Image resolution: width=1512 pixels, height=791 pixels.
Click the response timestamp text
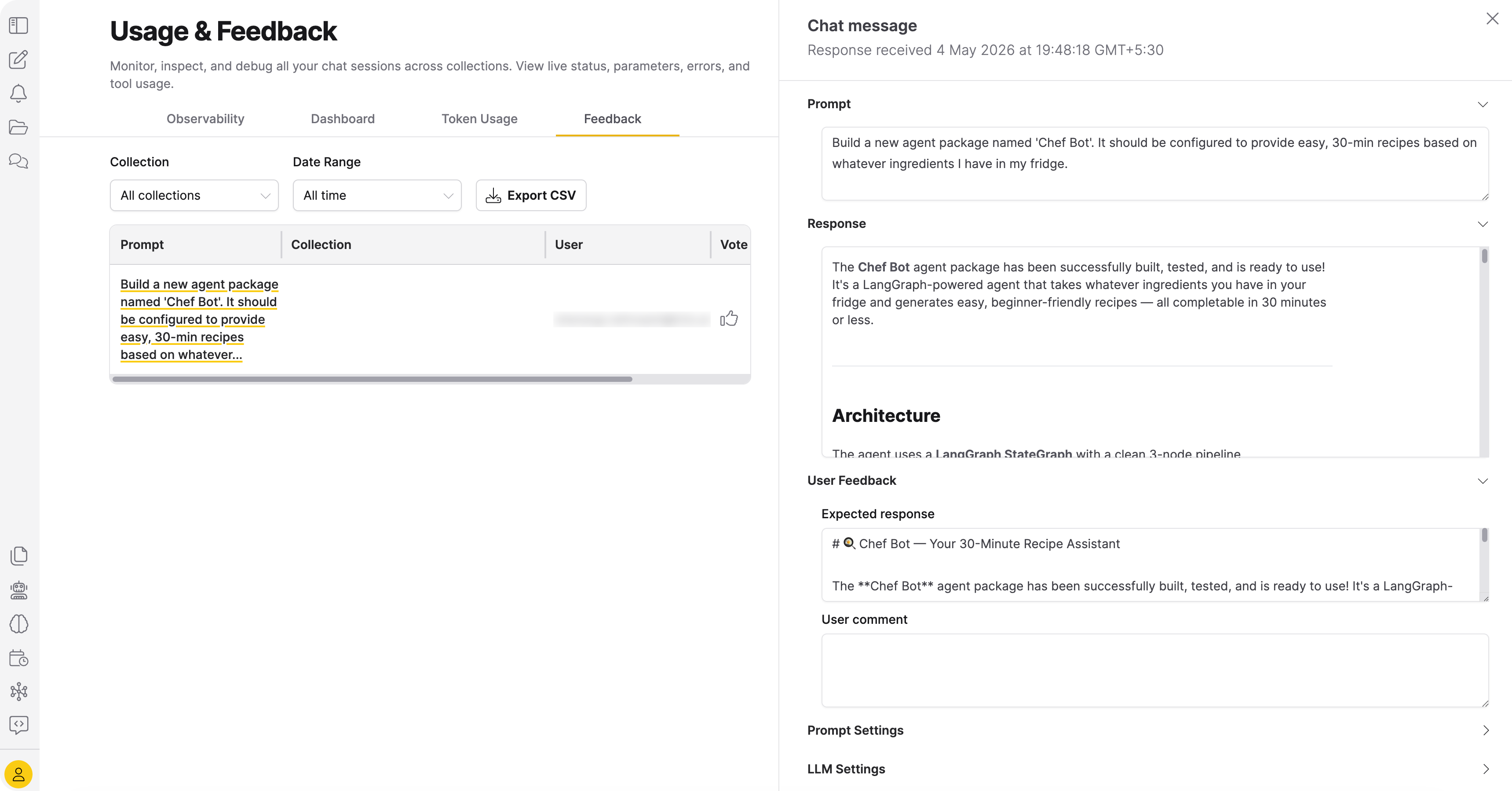point(986,51)
